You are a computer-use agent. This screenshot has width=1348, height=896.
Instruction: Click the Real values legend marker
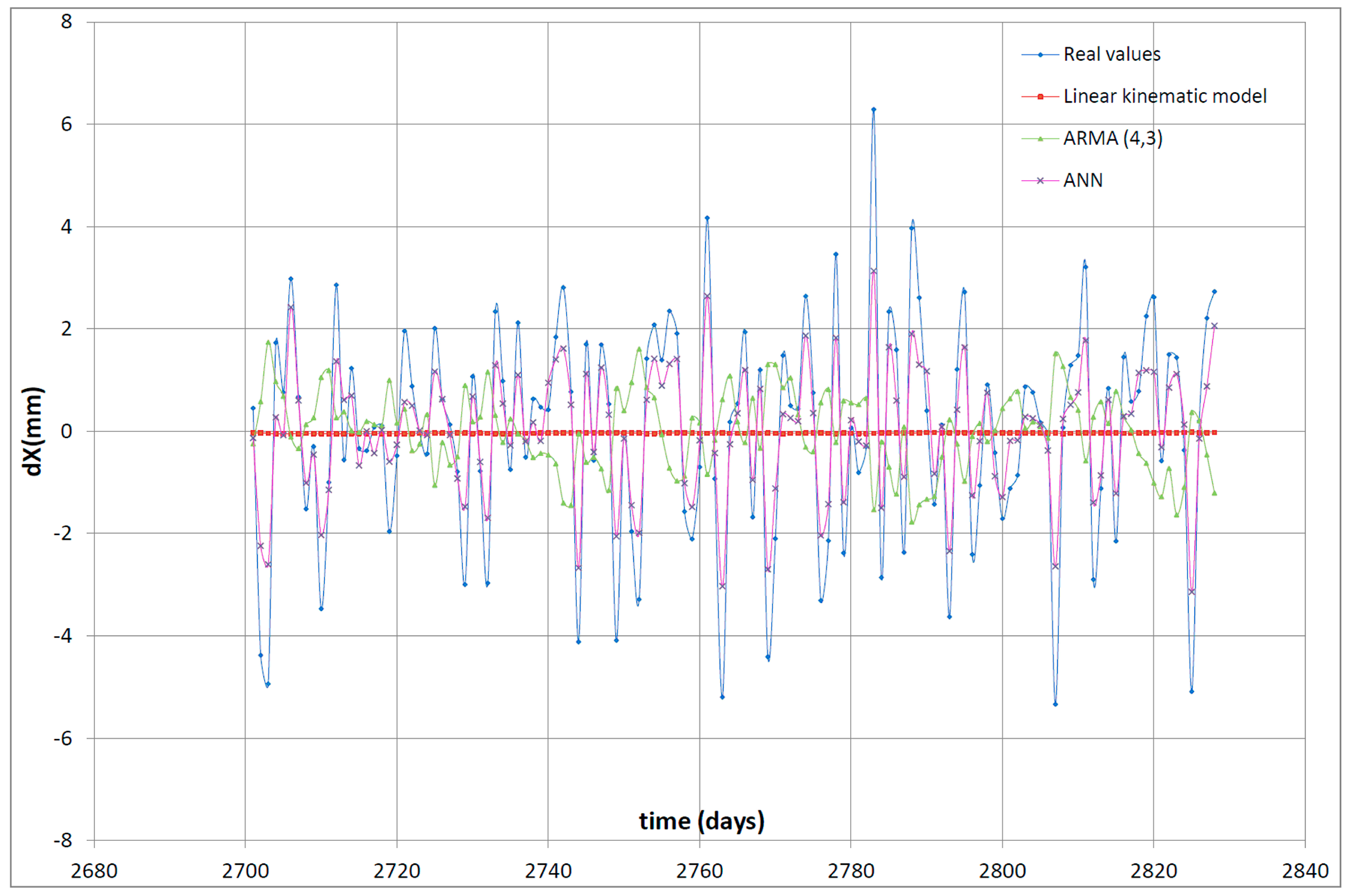tap(1040, 55)
